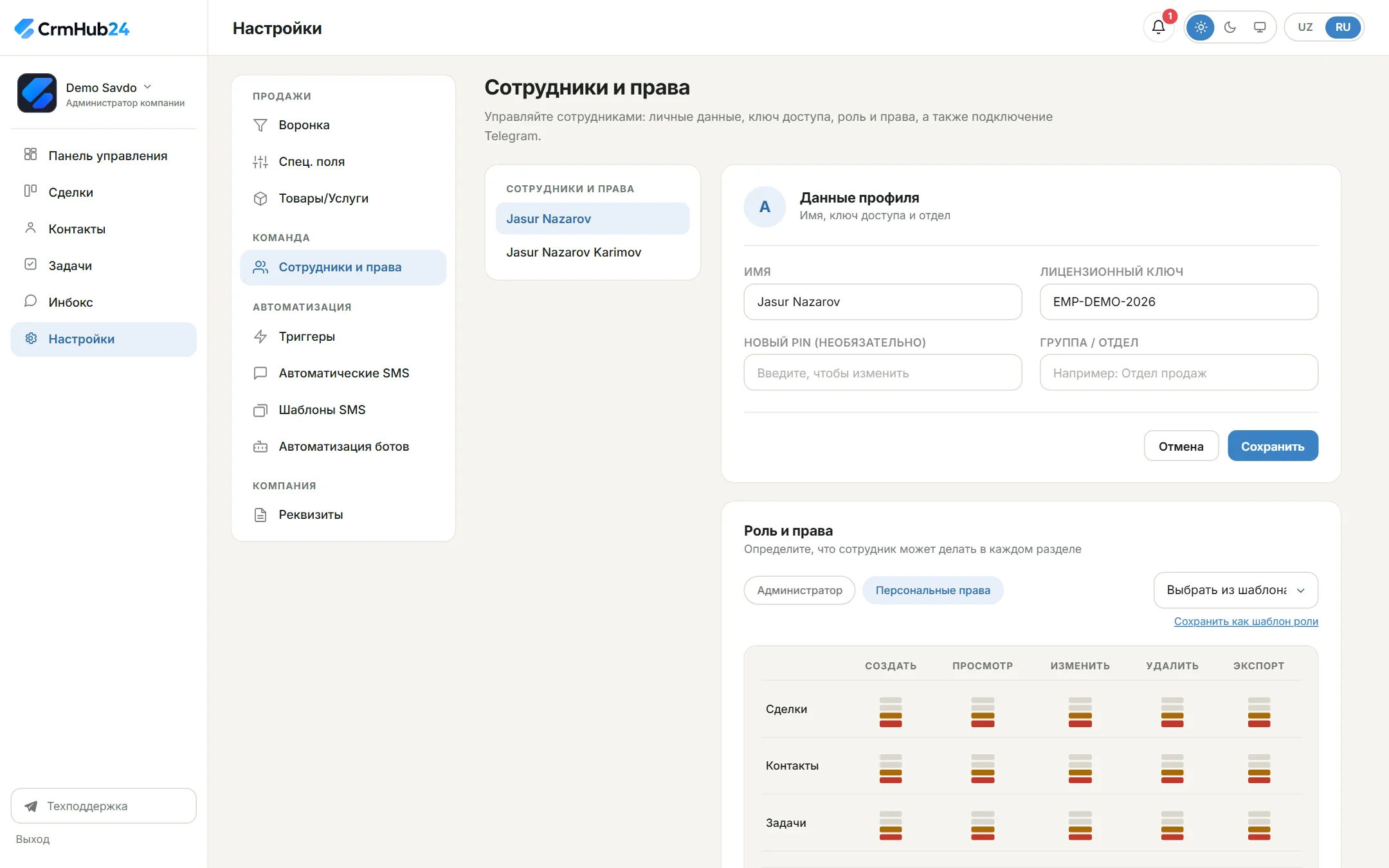Click the Сохранить button
Image resolution: width=1389 pixels, height=868 pixels.
(1273, 446)
